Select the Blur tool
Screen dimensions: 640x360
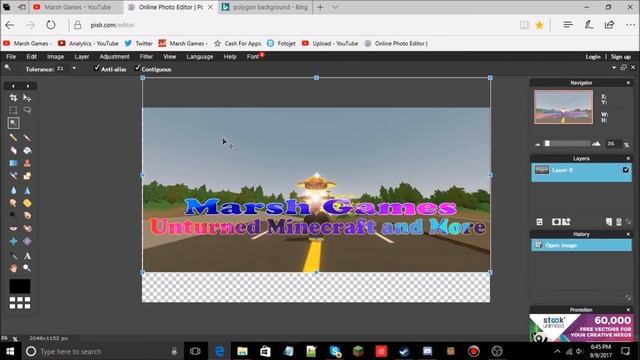pyautogui.click(x=13, y=190)
